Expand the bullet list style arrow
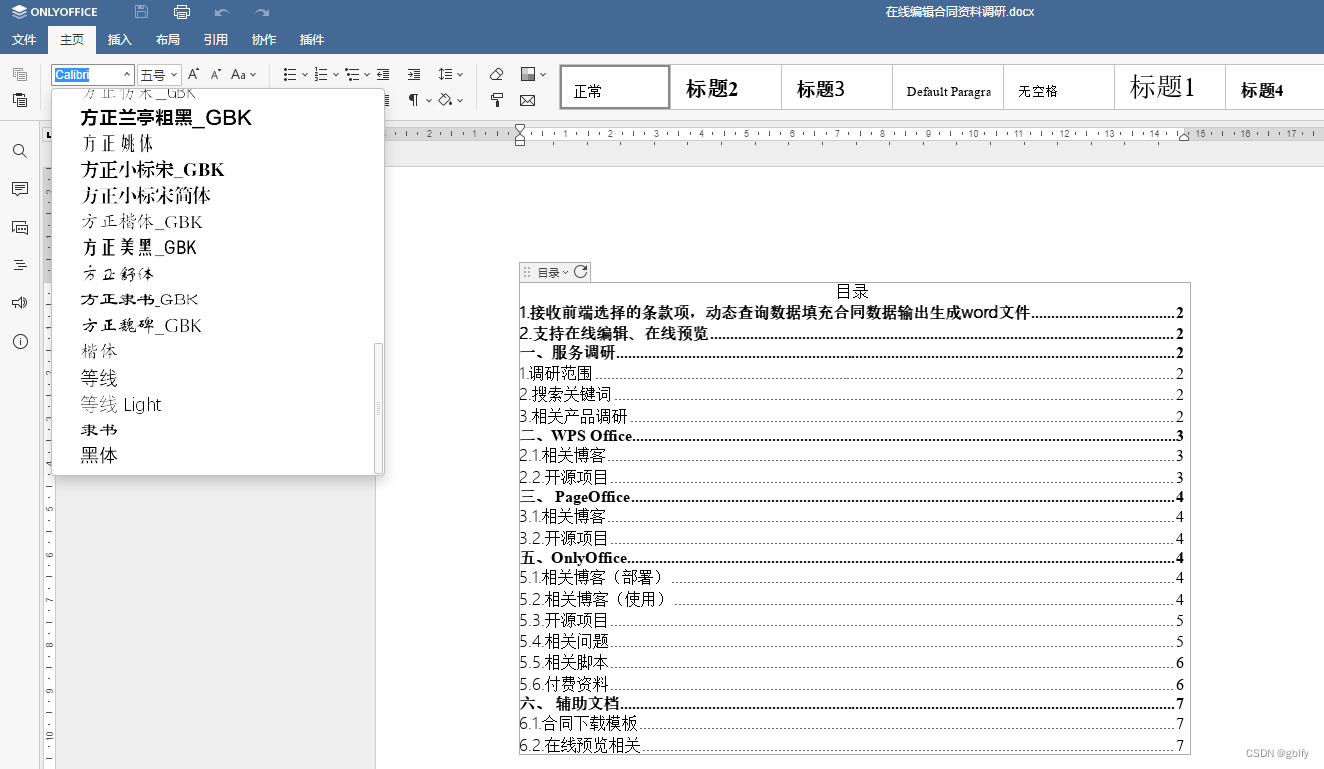1324x769 pixels. tap(304, 74)
